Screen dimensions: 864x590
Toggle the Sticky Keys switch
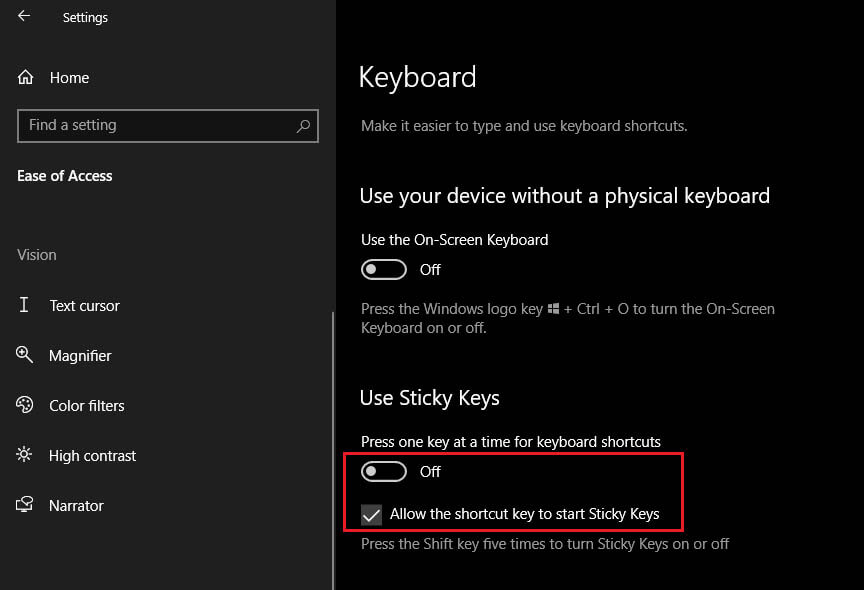tap(384, 472)
